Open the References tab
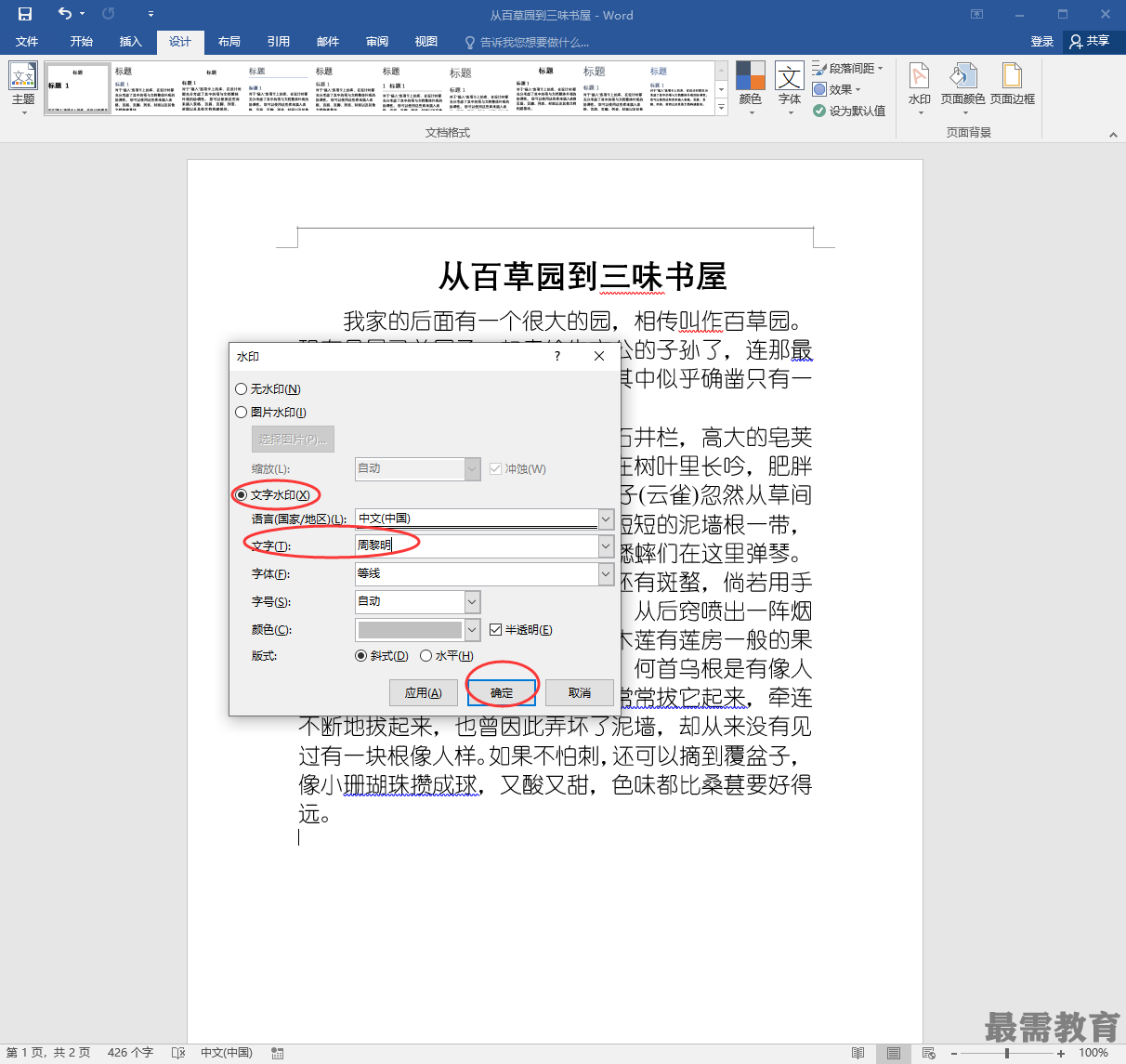The width and height of the screenshot is (1126, 1064). [278, 42]
